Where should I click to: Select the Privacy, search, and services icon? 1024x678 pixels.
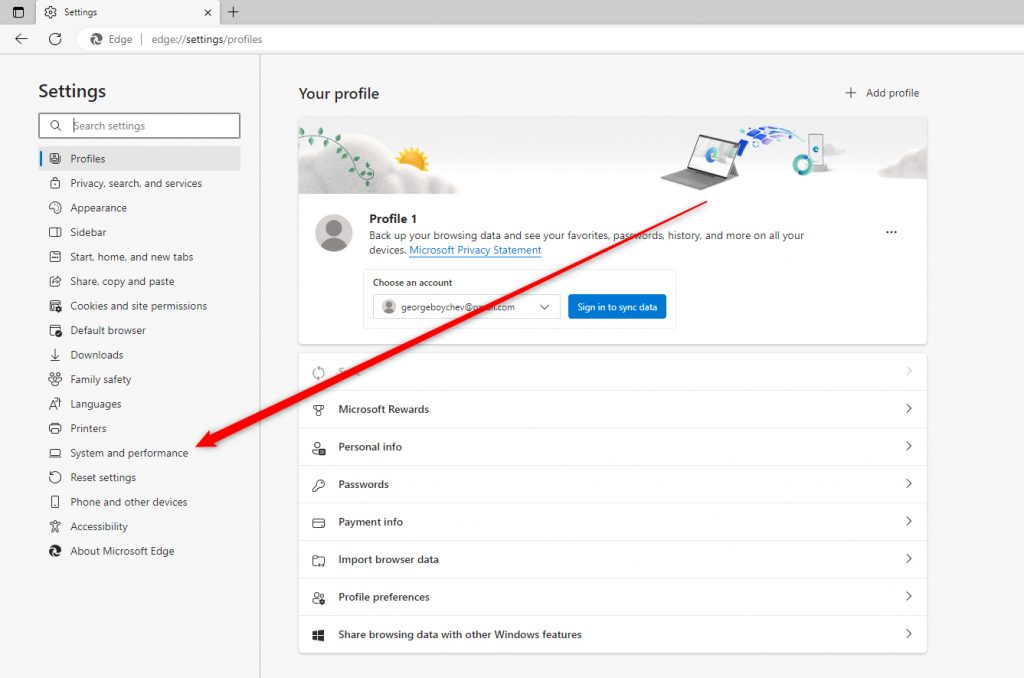coord(55,183)
